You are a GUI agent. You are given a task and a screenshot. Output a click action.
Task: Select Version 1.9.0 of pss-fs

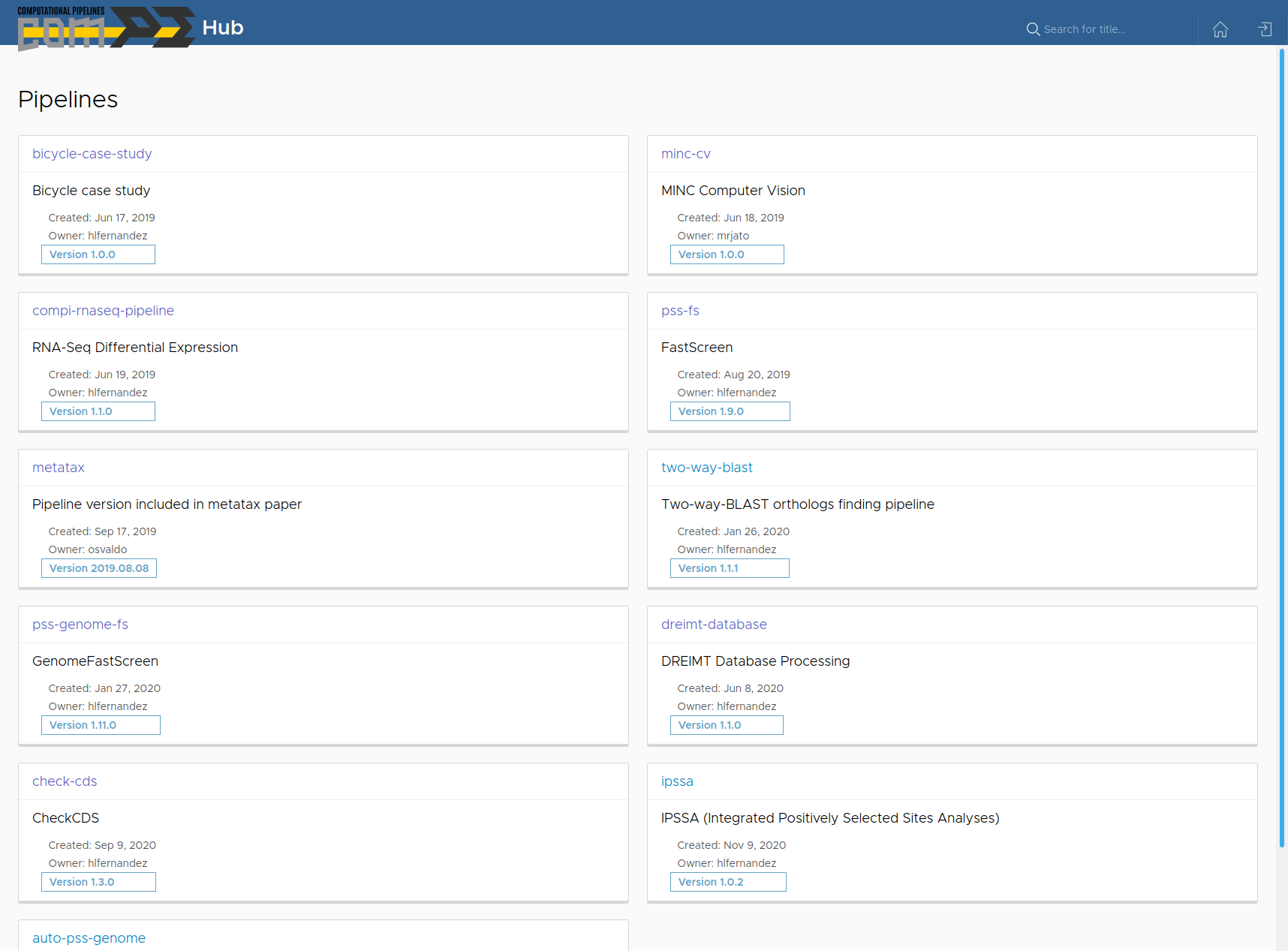tap(729, 411)
